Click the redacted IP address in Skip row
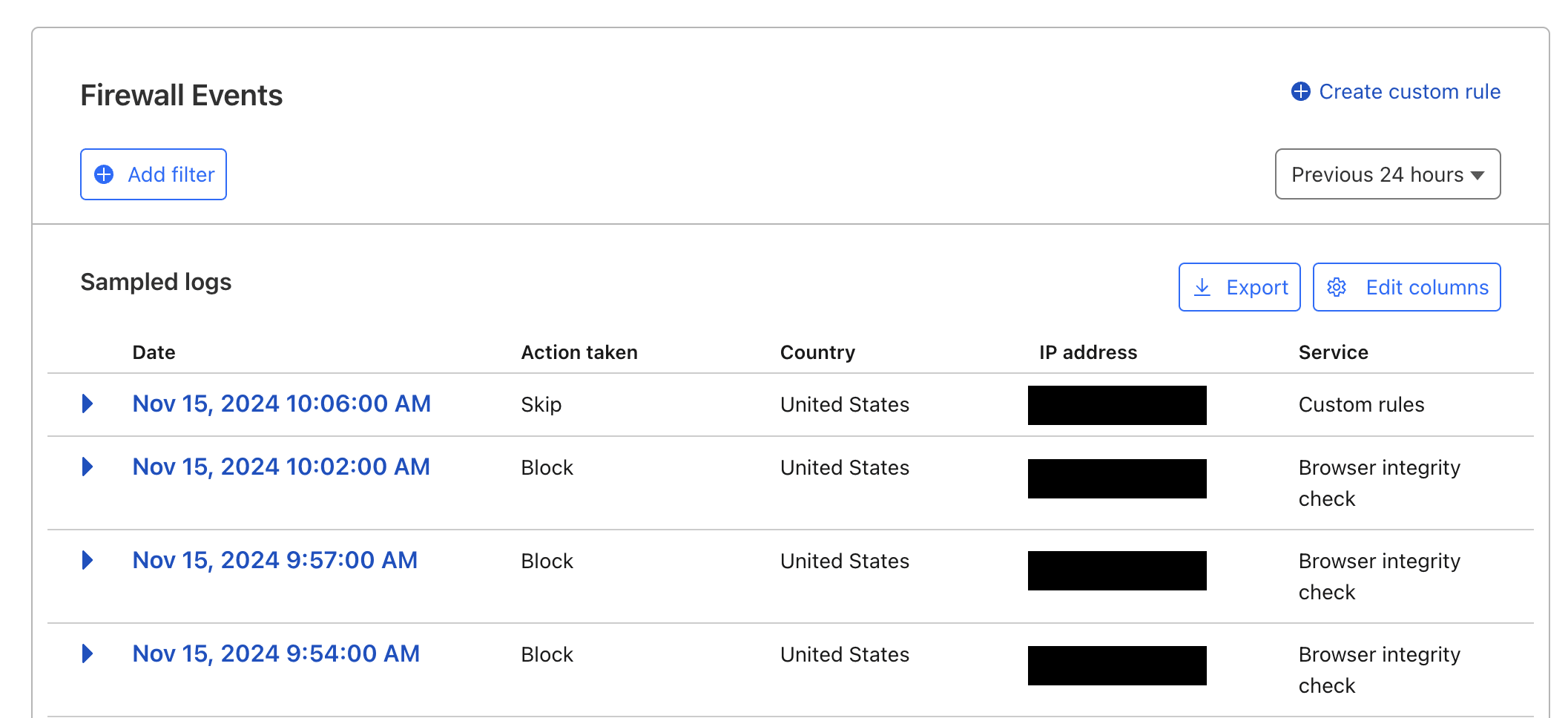Screen dimensions: 1568x718 pyautogui.click(x=1117, y=406)
